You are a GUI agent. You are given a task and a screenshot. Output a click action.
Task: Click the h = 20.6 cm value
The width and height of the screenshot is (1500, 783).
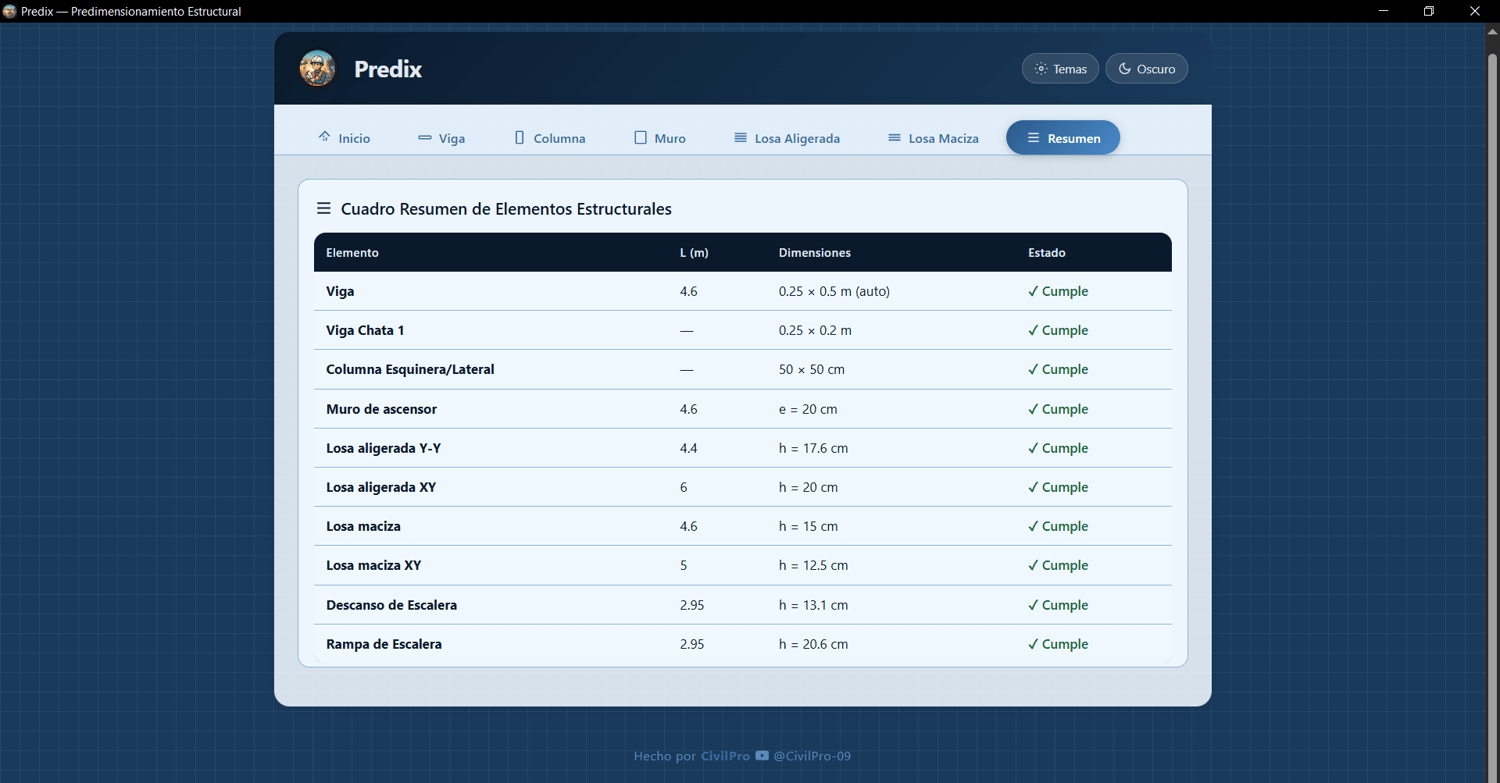pos(813,644)
